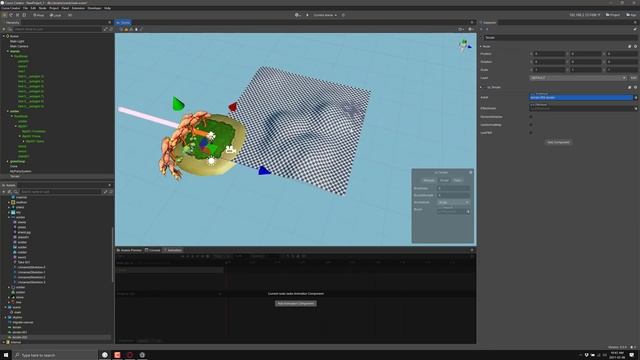This screenshot has width=640, height=360.
Task: Click the Hierarchy search field
Action: click(58, 29)
